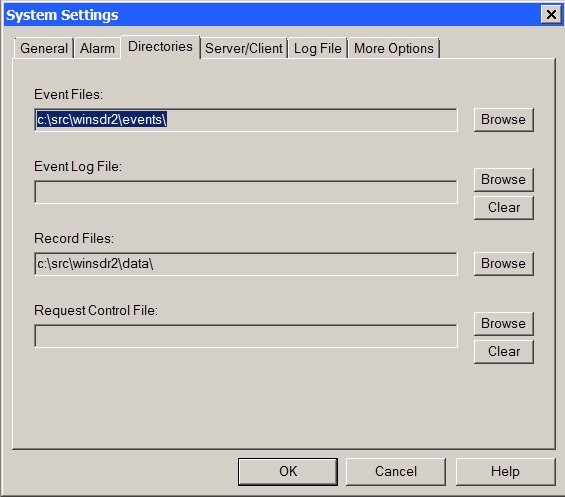Open Help for System Settings
565x497 pixels.
click(x=506, y=472)
